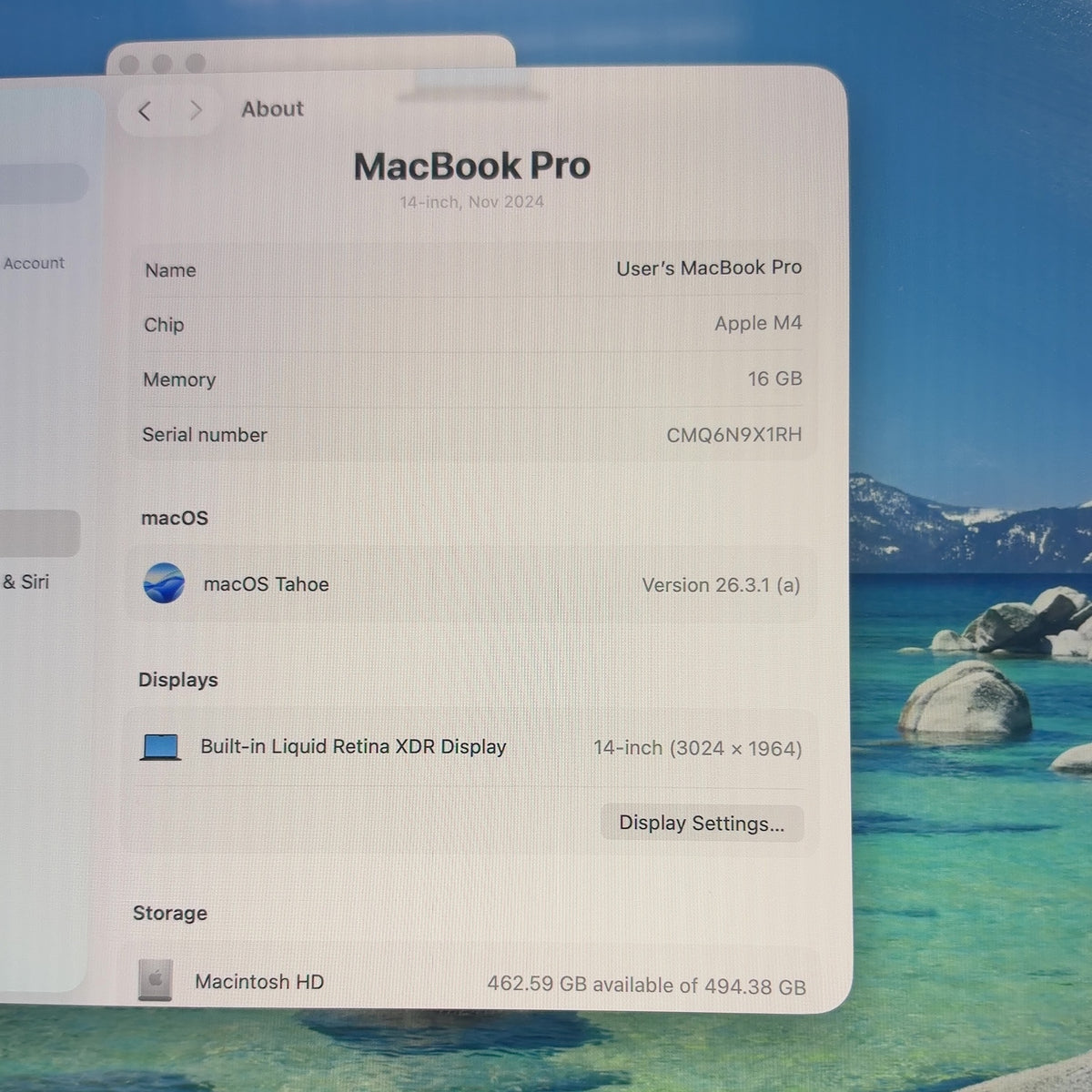Click 'Built-in Liquid Retina XDR Display' text
This screenshot has width=1092, height=1092.
(353, 747)
